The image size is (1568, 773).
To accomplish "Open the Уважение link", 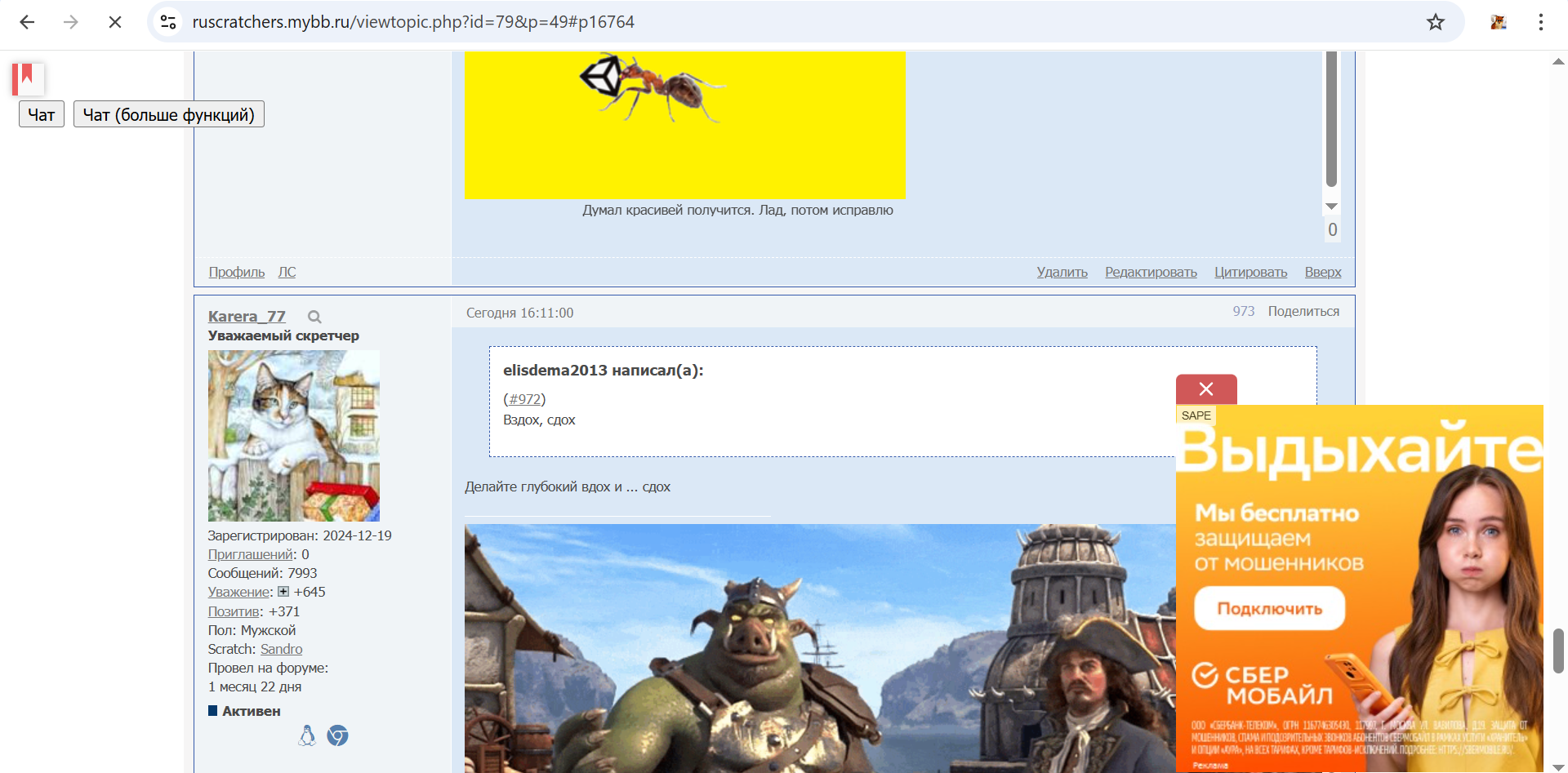I will [x=238, y=592].
